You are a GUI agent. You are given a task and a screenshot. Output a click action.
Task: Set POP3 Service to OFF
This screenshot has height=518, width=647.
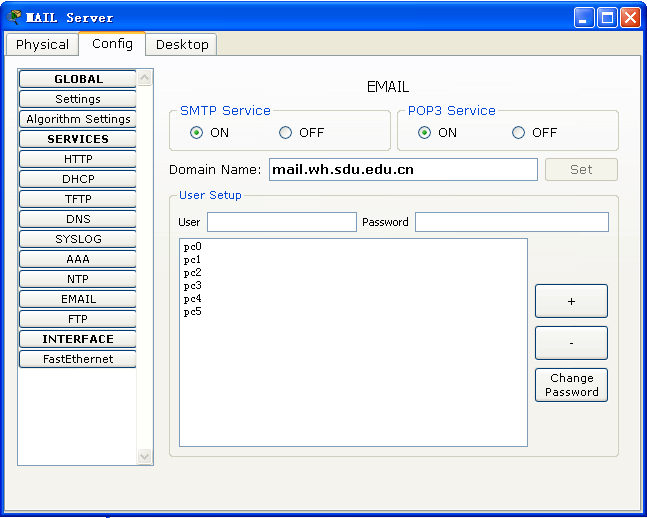tap(518, 132)
